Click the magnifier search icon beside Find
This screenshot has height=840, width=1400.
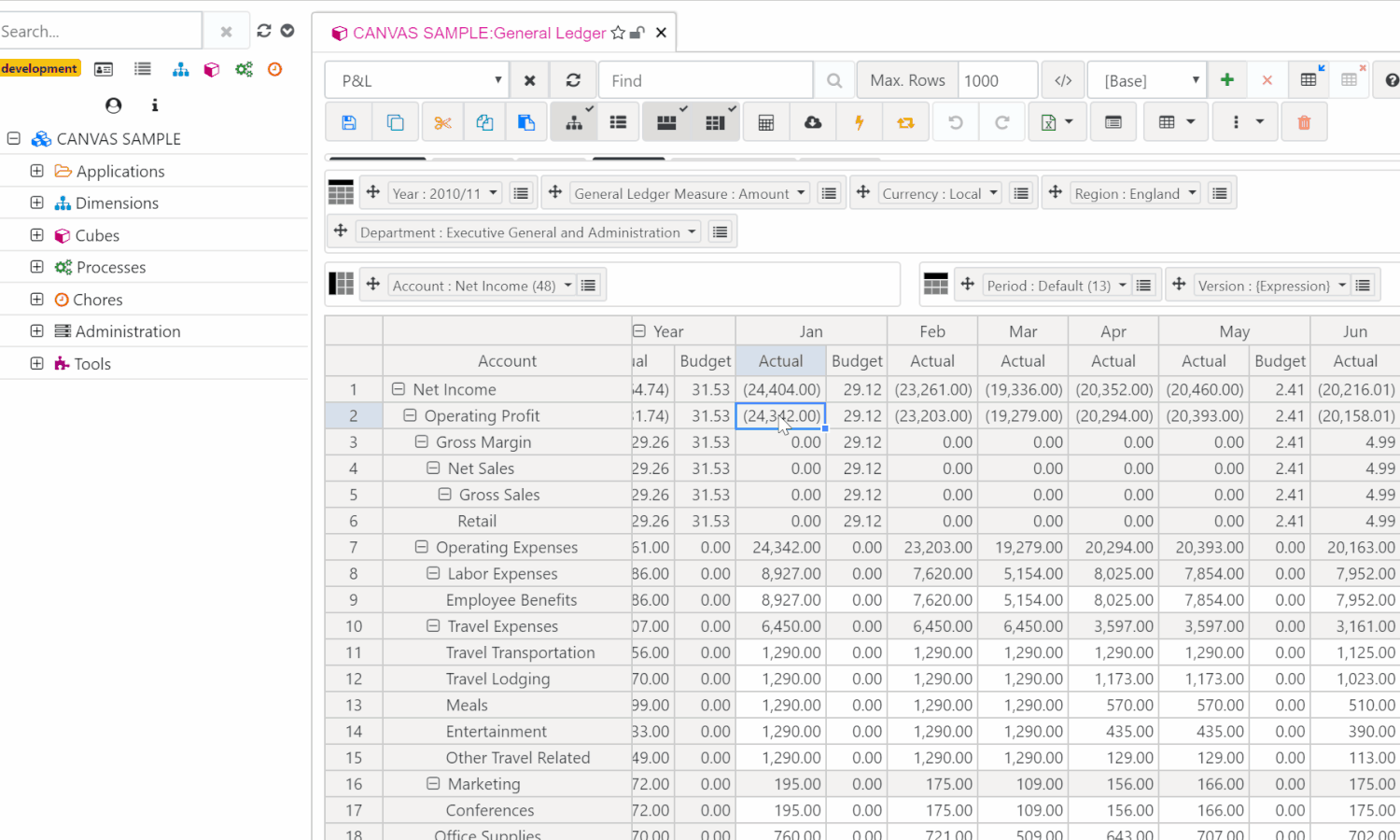(834, 80)
